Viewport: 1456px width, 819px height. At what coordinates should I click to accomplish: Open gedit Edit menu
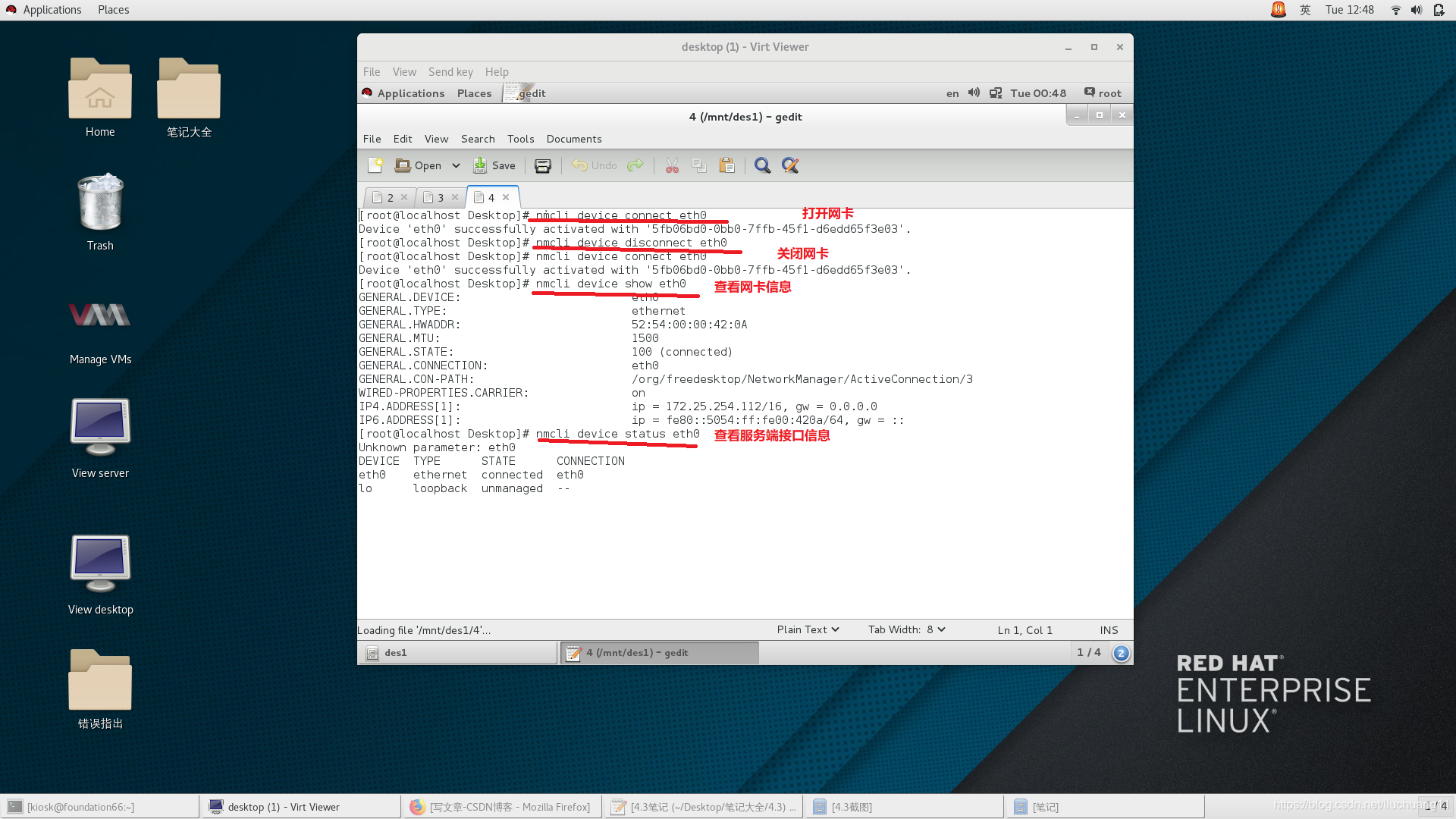point(403,139)
